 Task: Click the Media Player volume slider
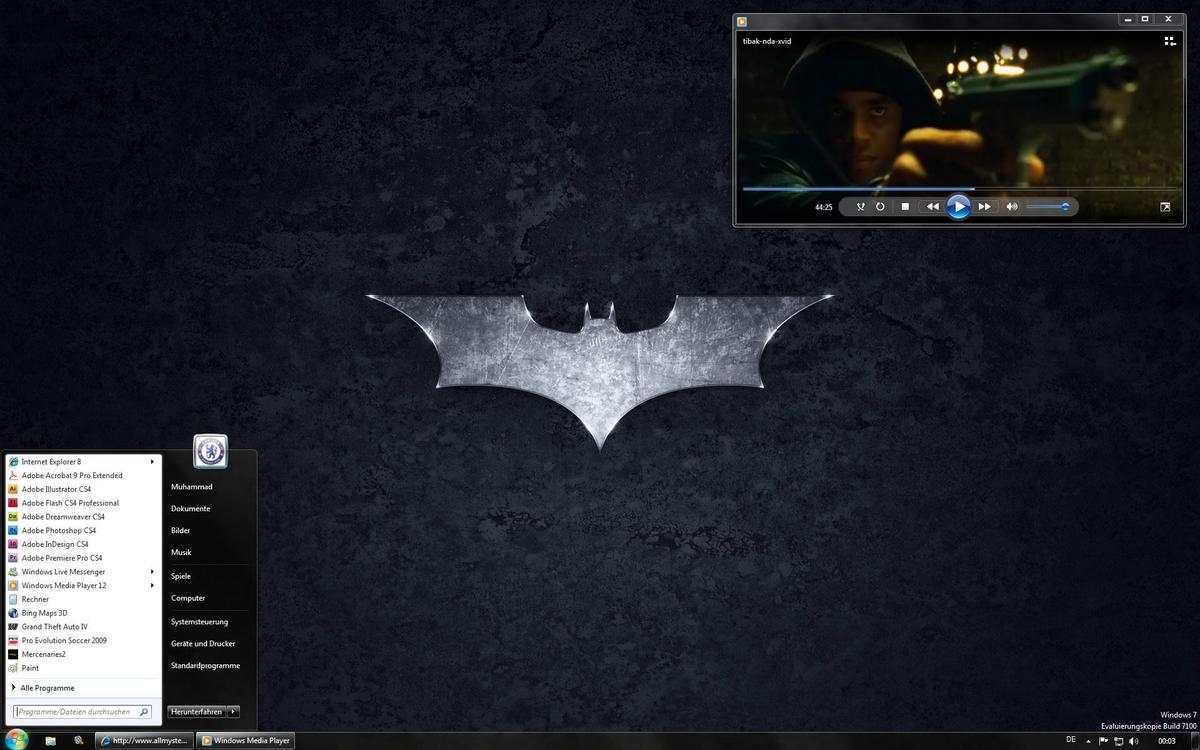(1048, 207)
